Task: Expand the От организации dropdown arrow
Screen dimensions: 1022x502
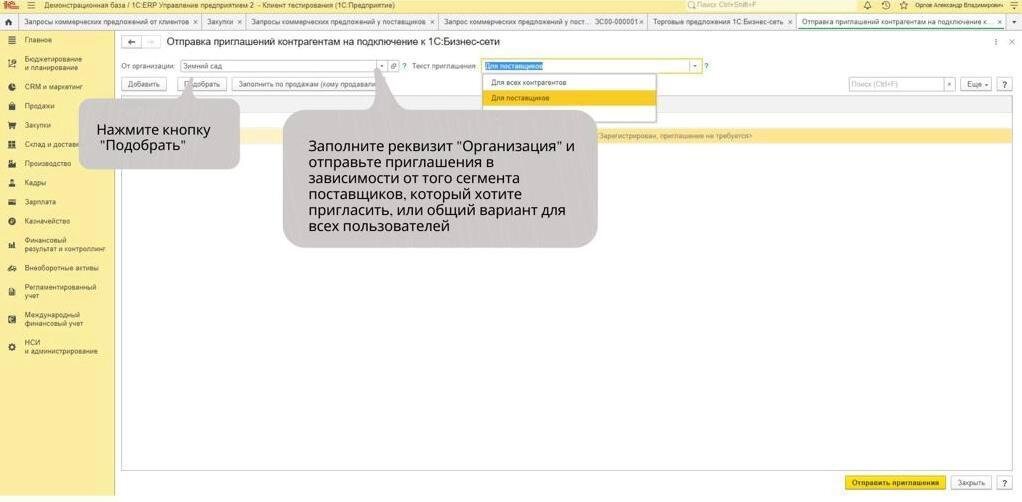Action: tap(382, 66)
